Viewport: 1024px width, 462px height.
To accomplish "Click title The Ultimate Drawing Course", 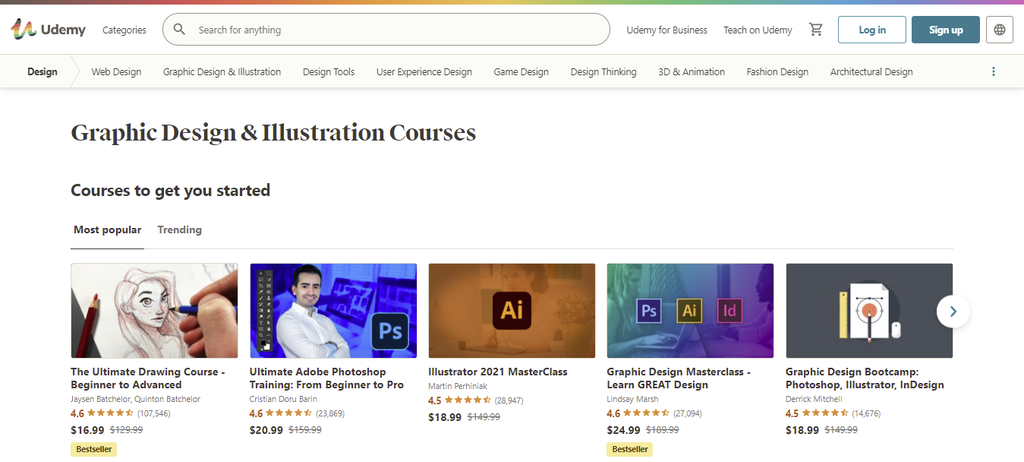I will coord(148,378).
